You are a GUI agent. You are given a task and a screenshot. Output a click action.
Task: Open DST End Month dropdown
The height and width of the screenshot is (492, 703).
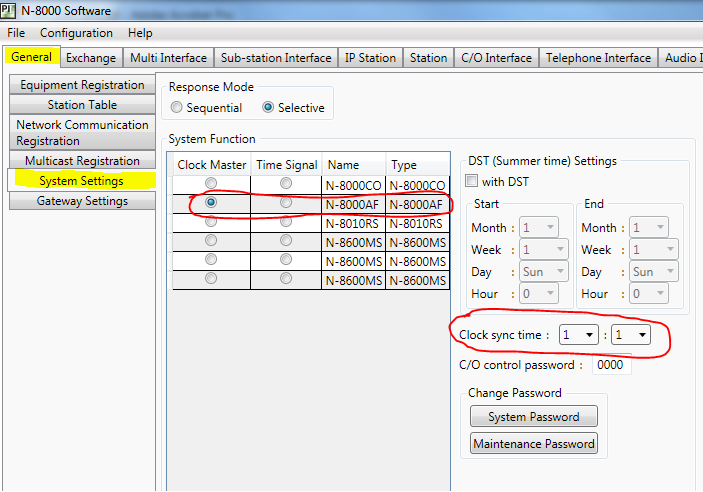click(649, 227)
